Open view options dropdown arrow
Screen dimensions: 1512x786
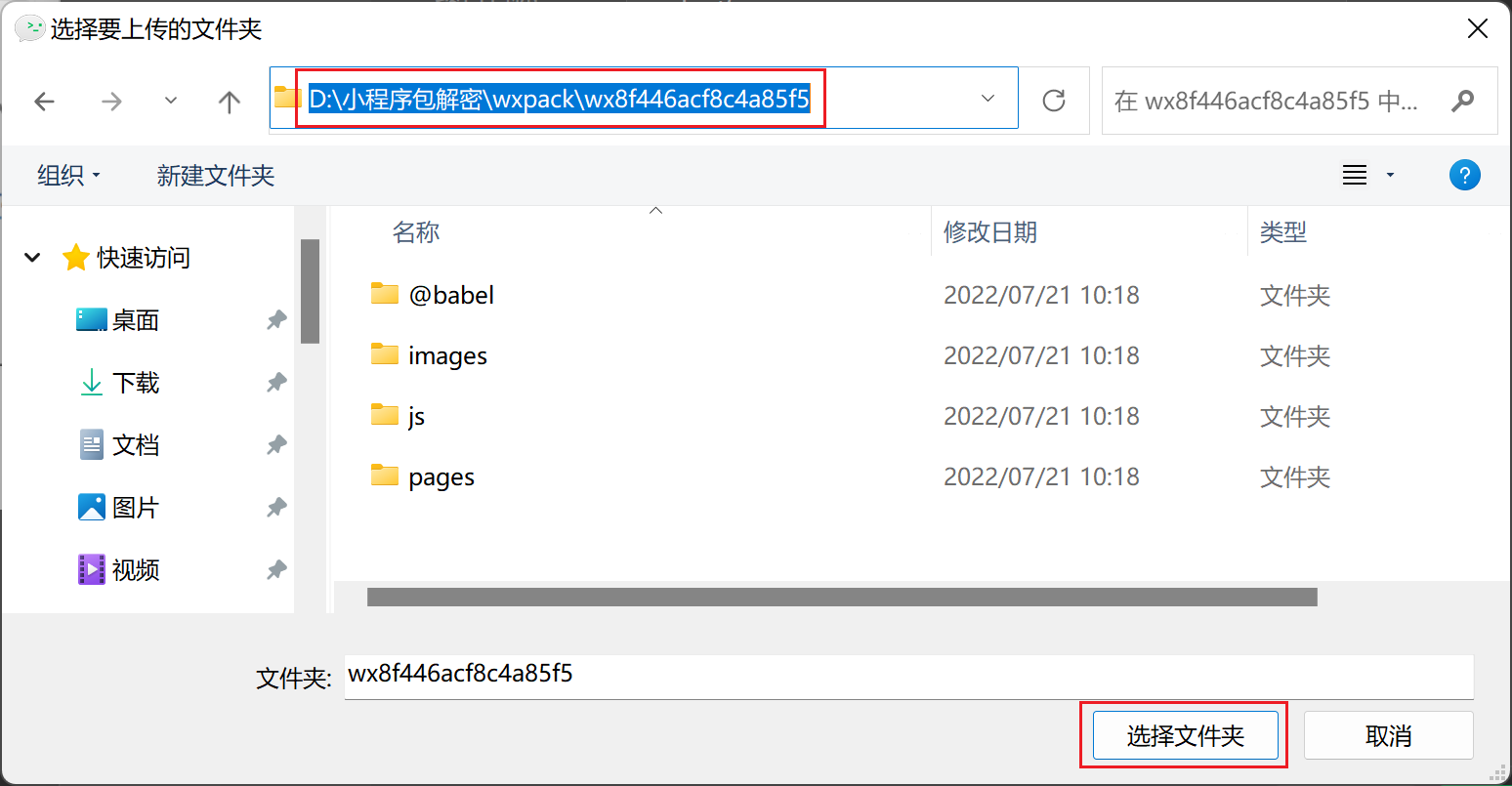click(1390, 176)
